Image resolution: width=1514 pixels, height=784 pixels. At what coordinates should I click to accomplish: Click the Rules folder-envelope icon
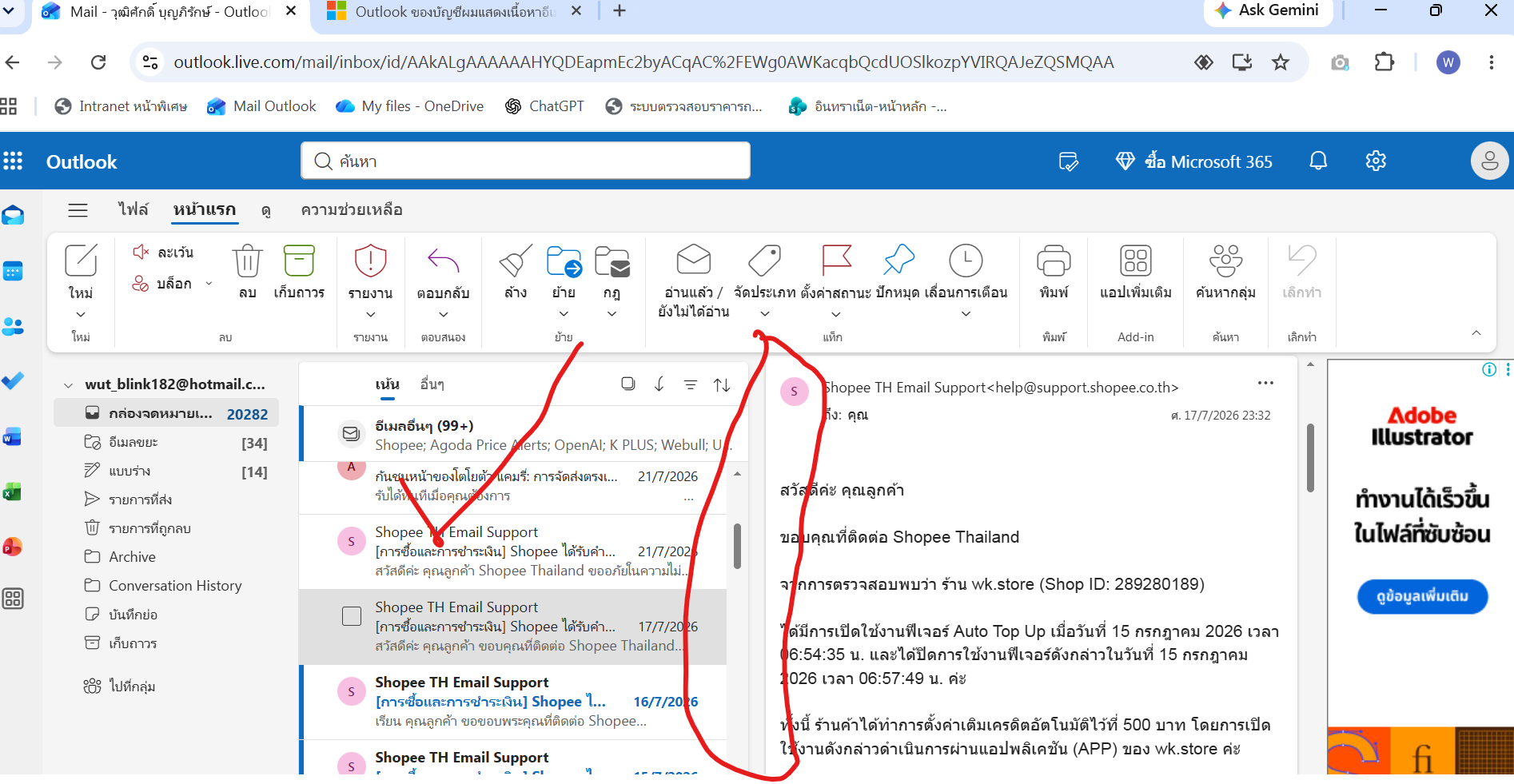612,261
